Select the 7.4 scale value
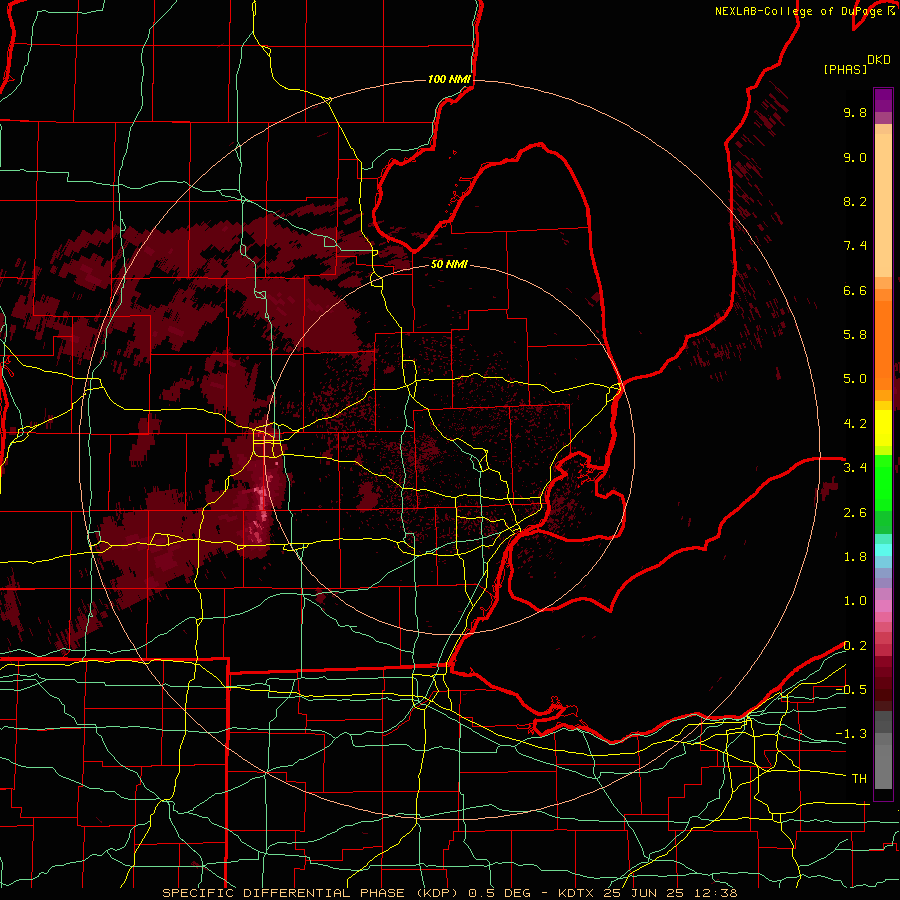Screen dimensions: 900x900 tap(855, 246)
